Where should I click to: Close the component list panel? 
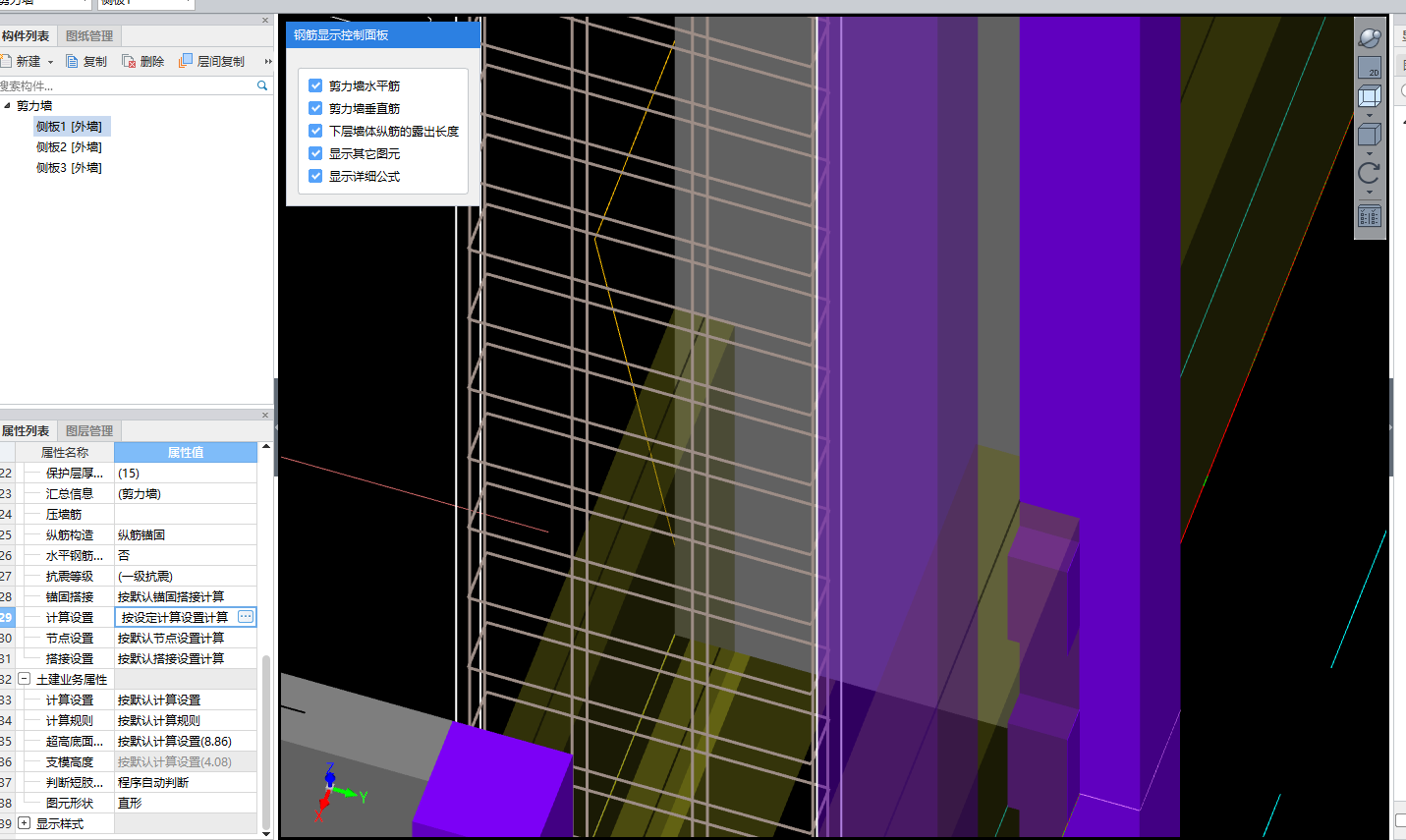[x=265, y=20]
